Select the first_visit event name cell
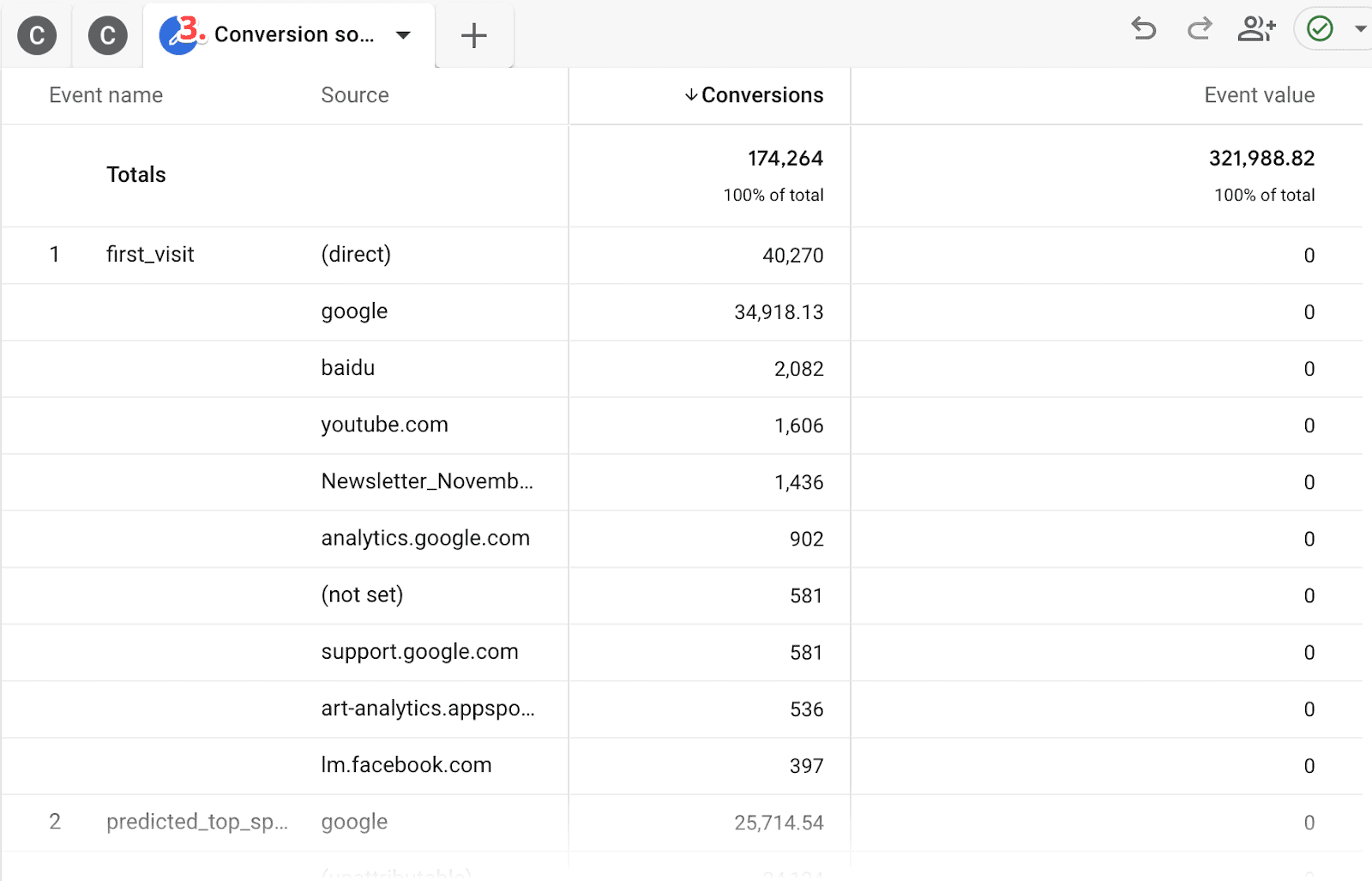The height and width of the screenshot is (881, 1372). click(x=150, y=254)
